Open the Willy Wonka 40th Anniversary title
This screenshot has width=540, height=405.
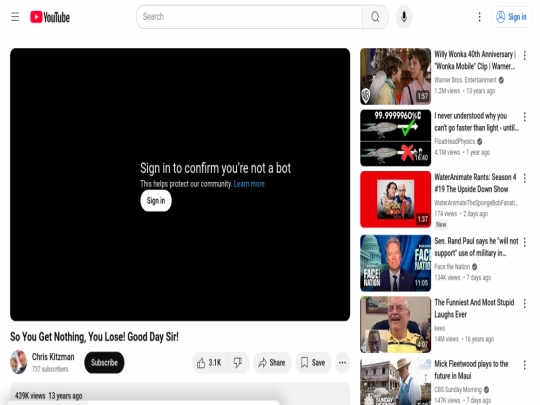(475, 60)
